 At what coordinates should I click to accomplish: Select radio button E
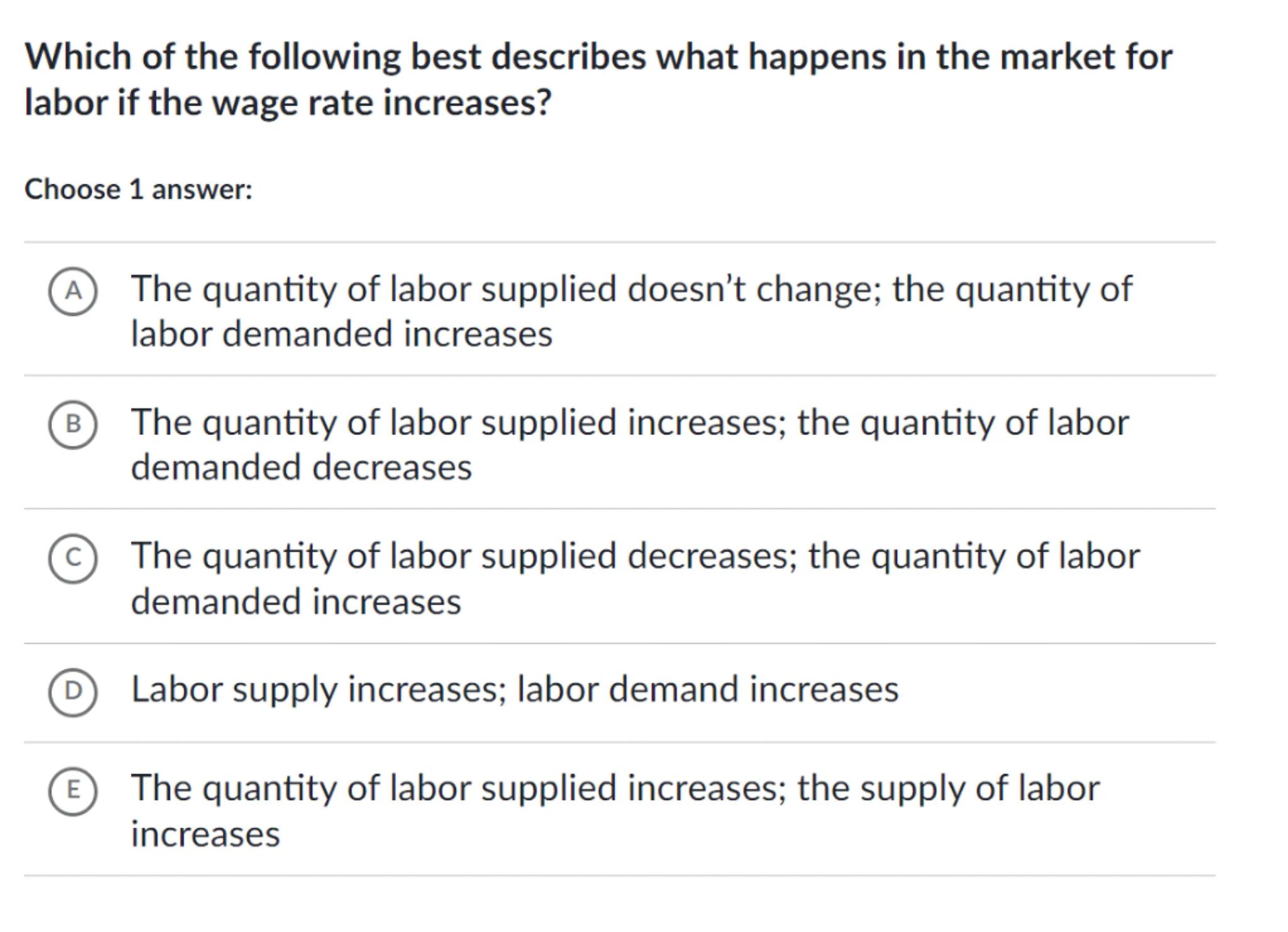point(73,791)
